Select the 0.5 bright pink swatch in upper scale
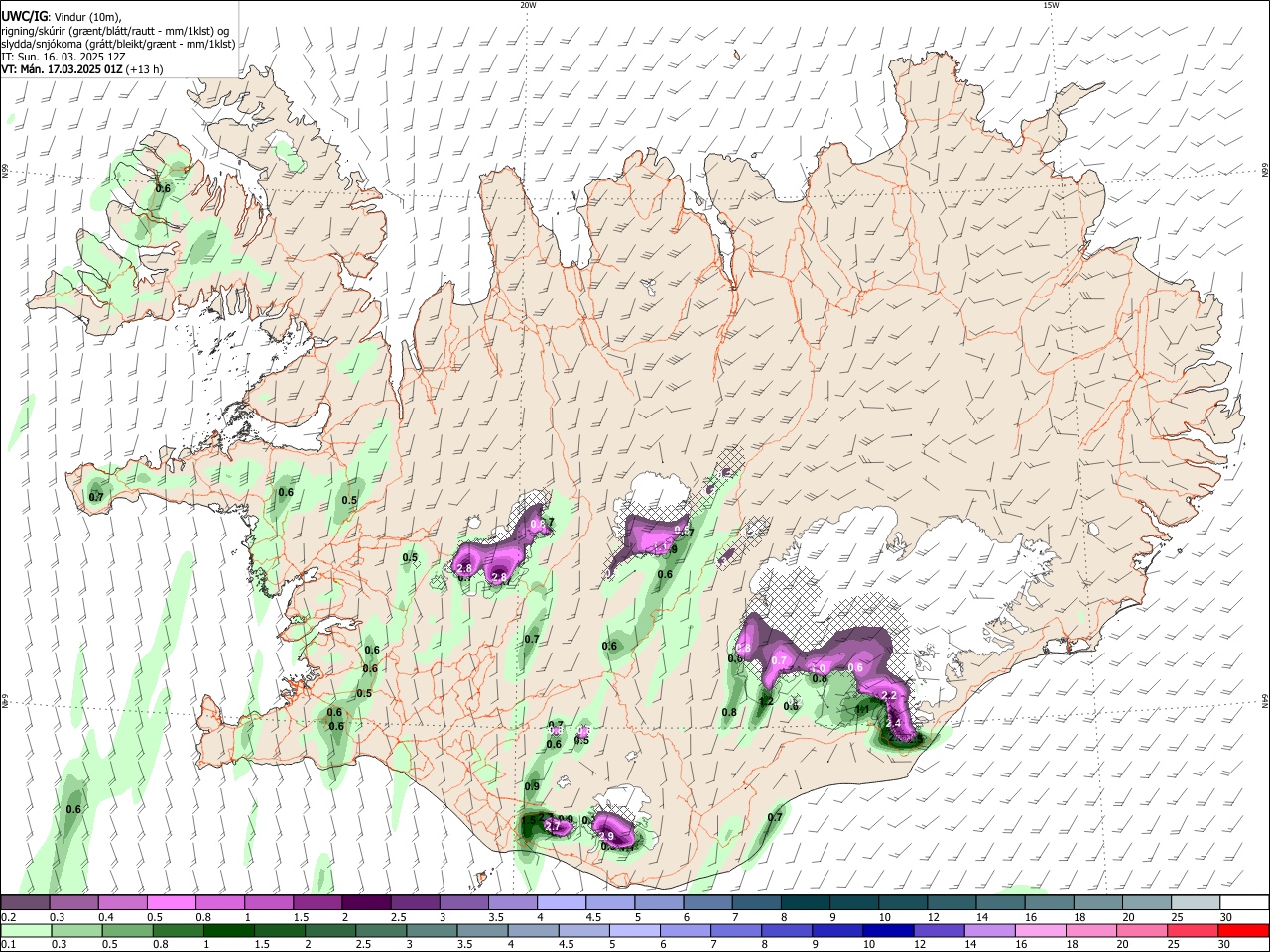This screenshot has height=952, width=1270. pos(171,902)
